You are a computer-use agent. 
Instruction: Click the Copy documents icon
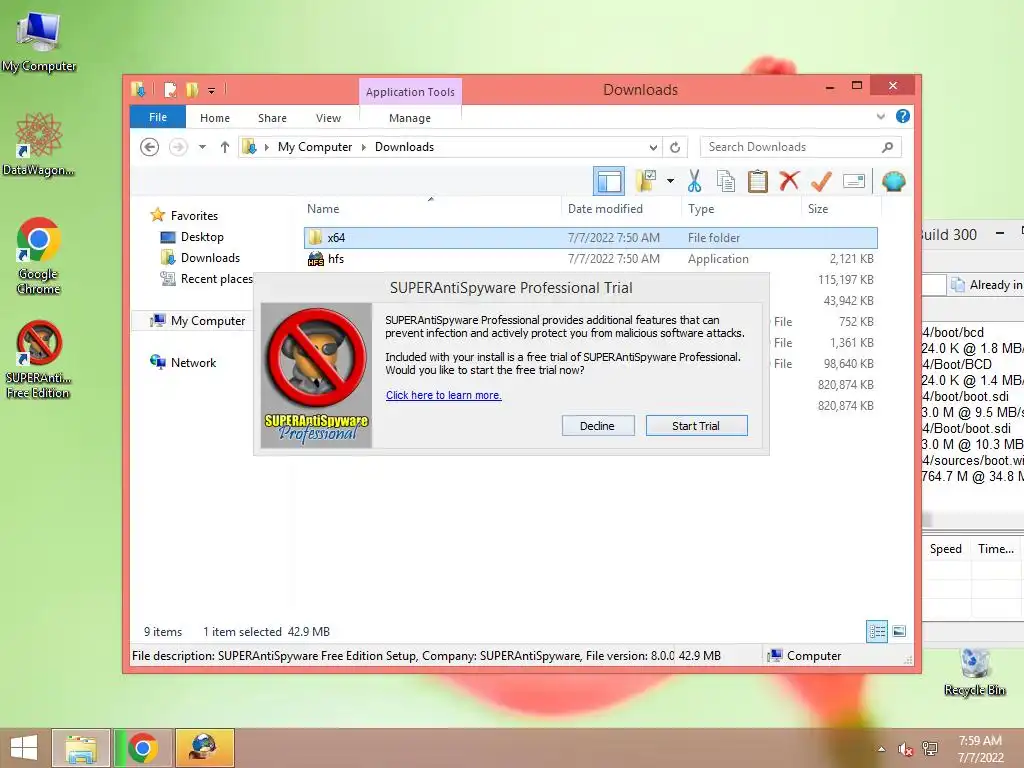click(726, 181)
